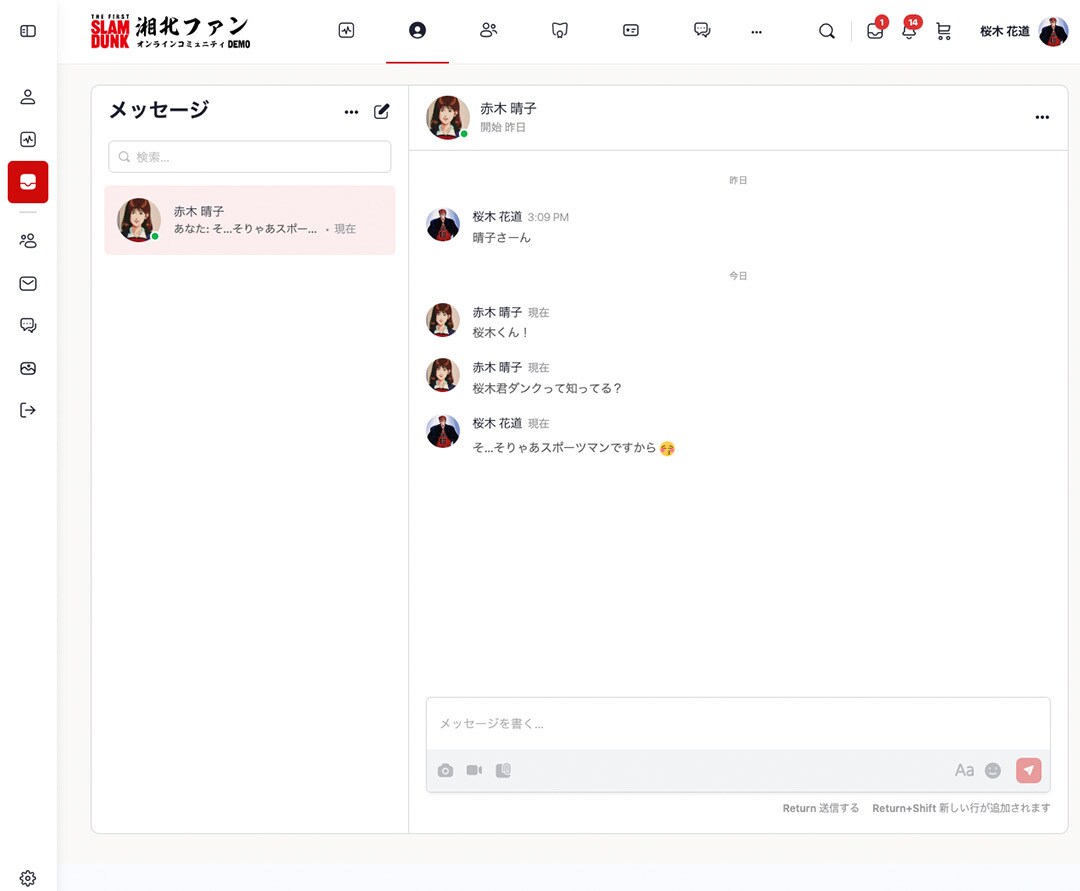Open the groups icon in left sidebar
Screen dimensions: 1080x891
point(28,241)
